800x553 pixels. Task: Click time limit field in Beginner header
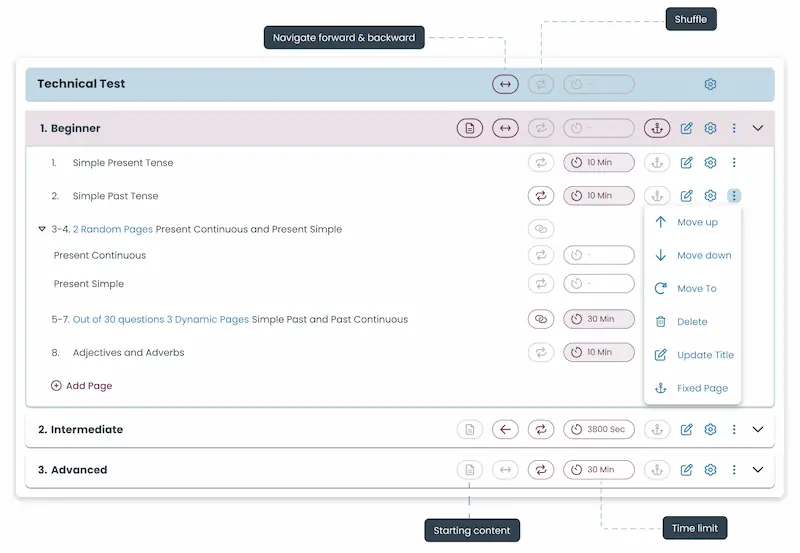599,128
